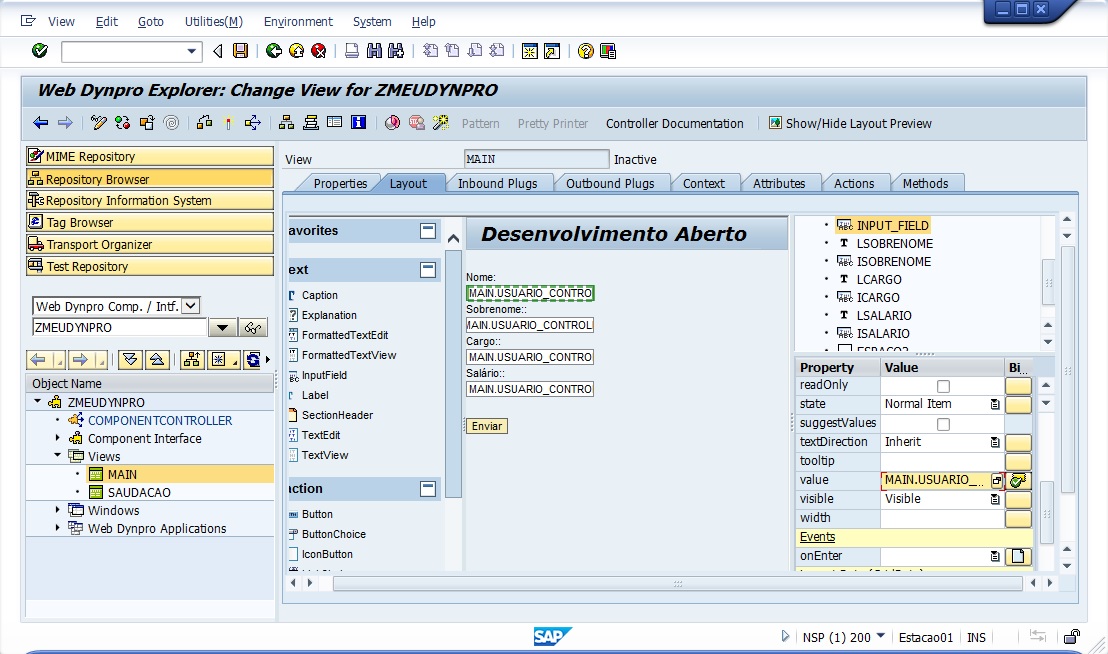
Task: Click the green Enter checkmark icon
Action: pos(40,51)
